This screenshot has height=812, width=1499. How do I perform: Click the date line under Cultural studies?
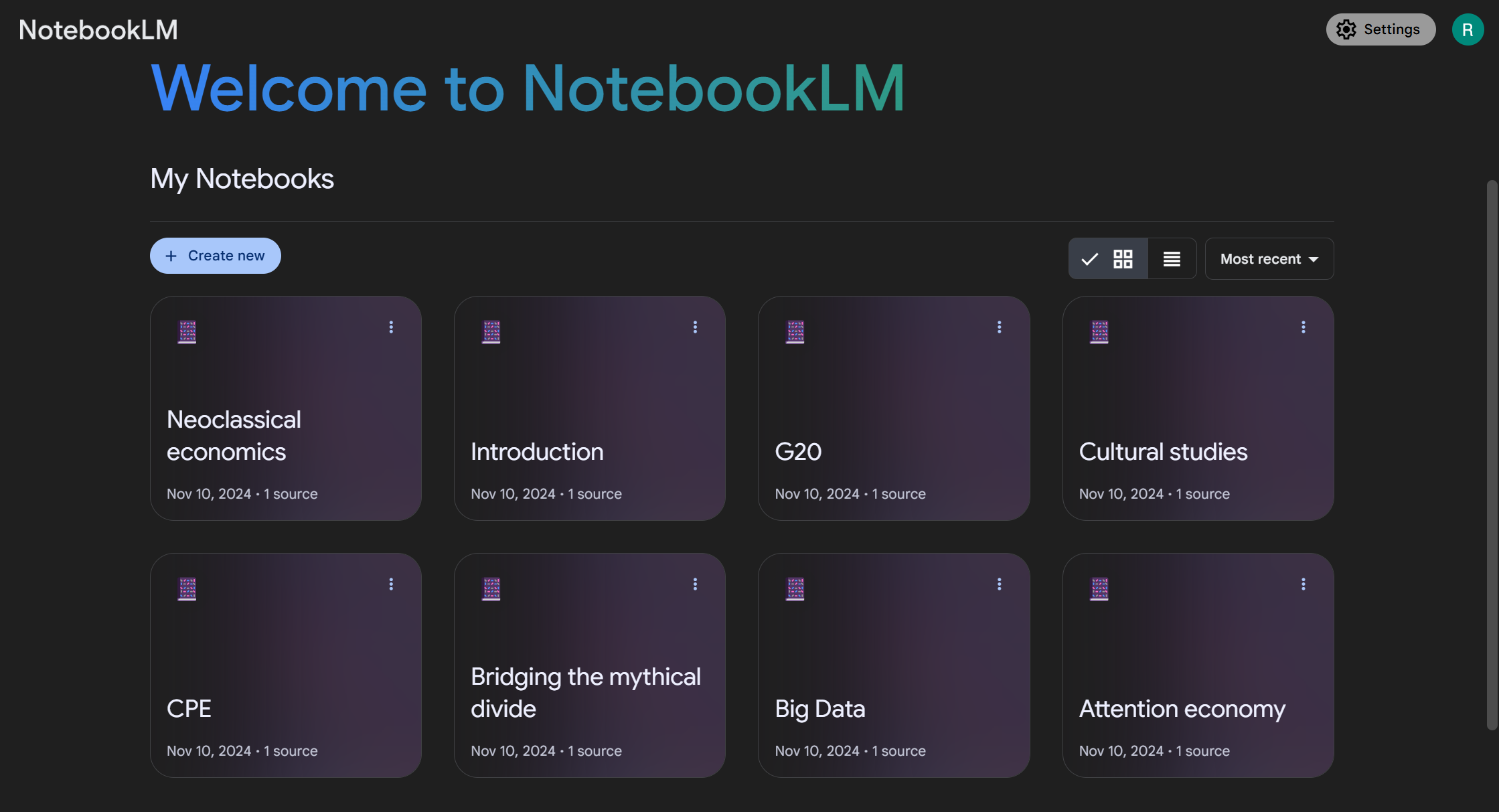coord(1154,494)
